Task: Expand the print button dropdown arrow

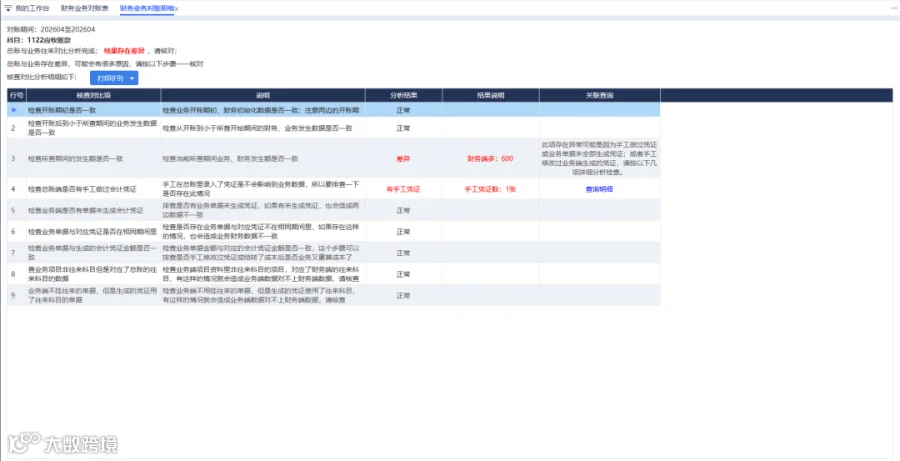Action: (x=133, y=78)
